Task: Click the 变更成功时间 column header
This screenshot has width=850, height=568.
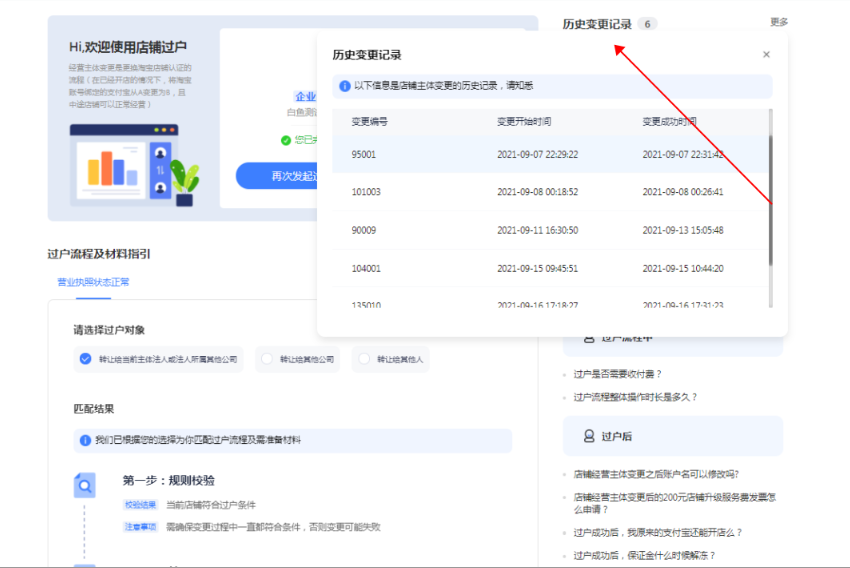Action: pos(669,121)
